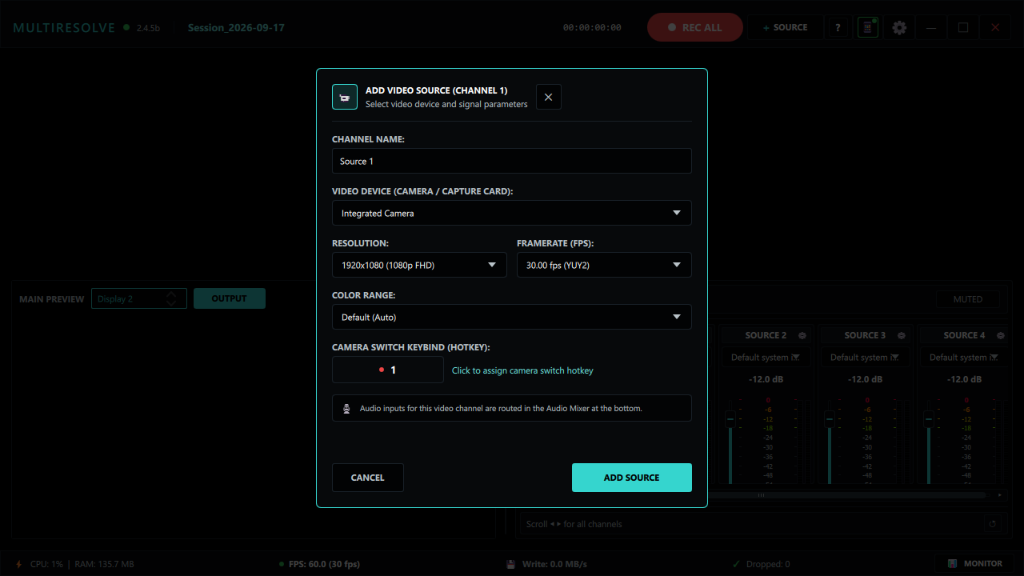1024x576 pixels.
Task: Close the Add Video Source dialog
Action: tap(548, 97)
